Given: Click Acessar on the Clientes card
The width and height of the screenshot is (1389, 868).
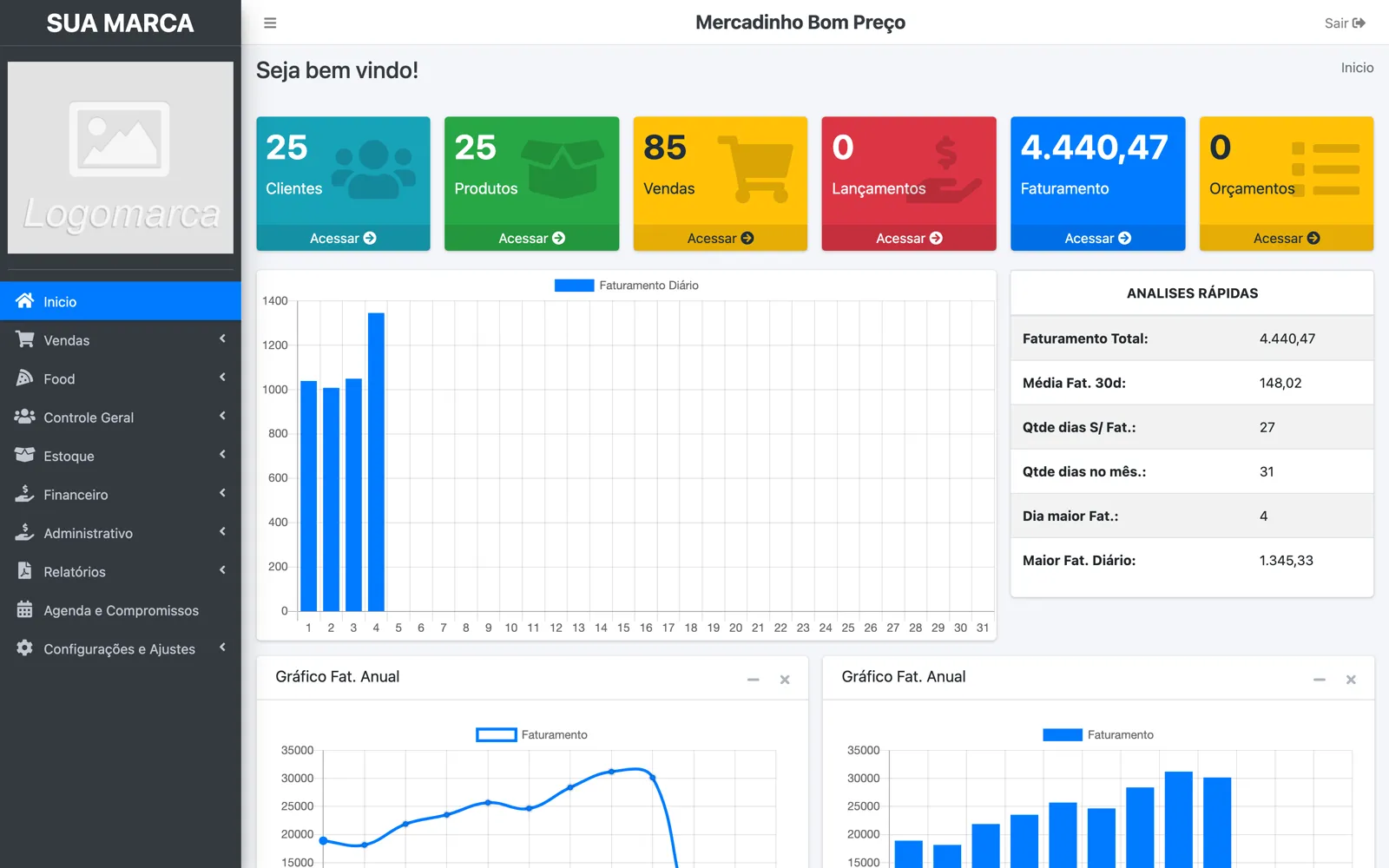Looking at the screenshot, I should point(343,238).
